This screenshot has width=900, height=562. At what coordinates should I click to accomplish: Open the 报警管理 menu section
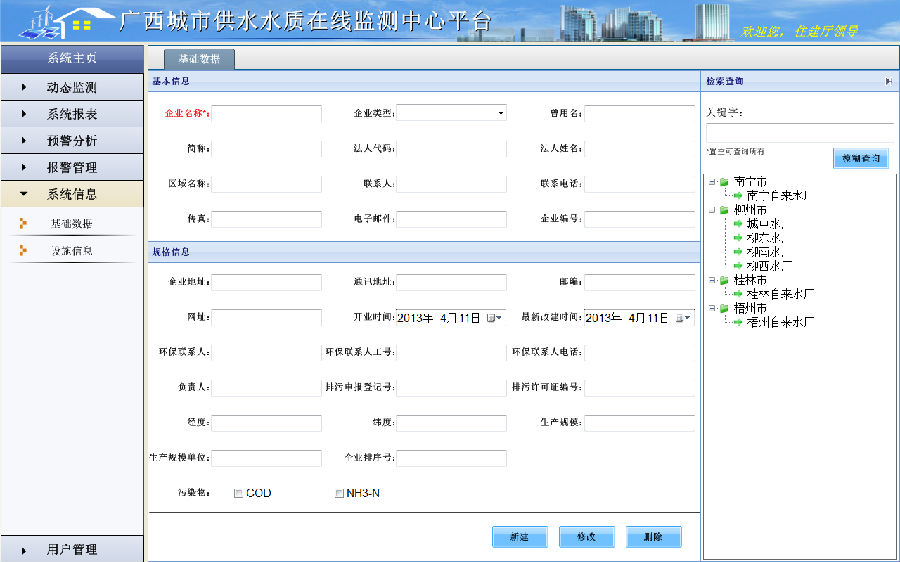tap(71, 168)
